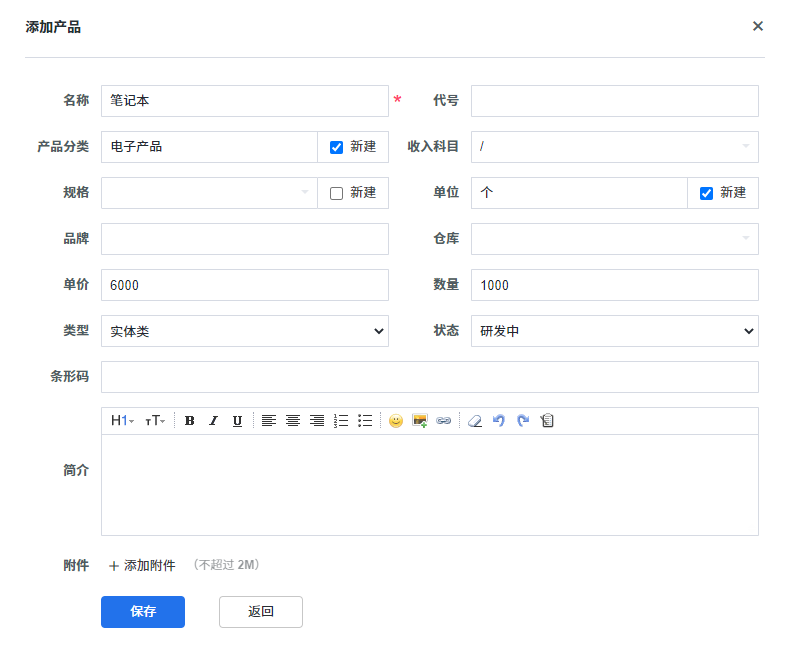
Task: Uncheck 新建 checkbox next to 单位
Action: (706, 193)
